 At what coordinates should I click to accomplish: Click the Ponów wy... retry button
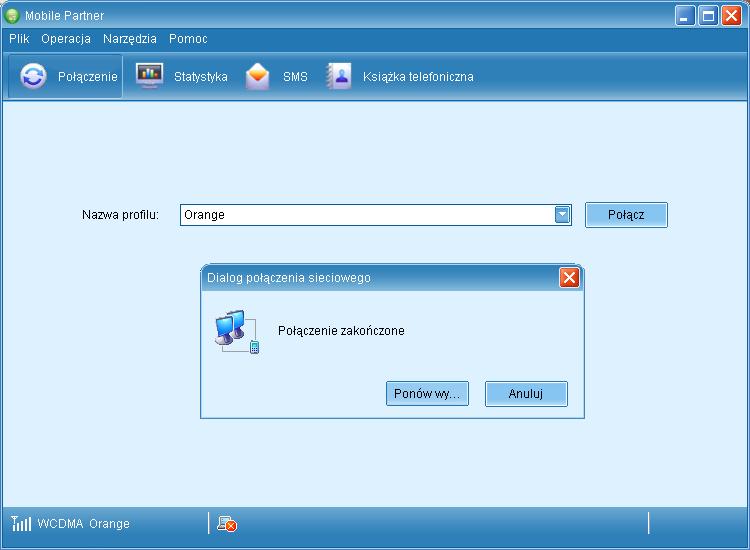click(x=427, y=394)
